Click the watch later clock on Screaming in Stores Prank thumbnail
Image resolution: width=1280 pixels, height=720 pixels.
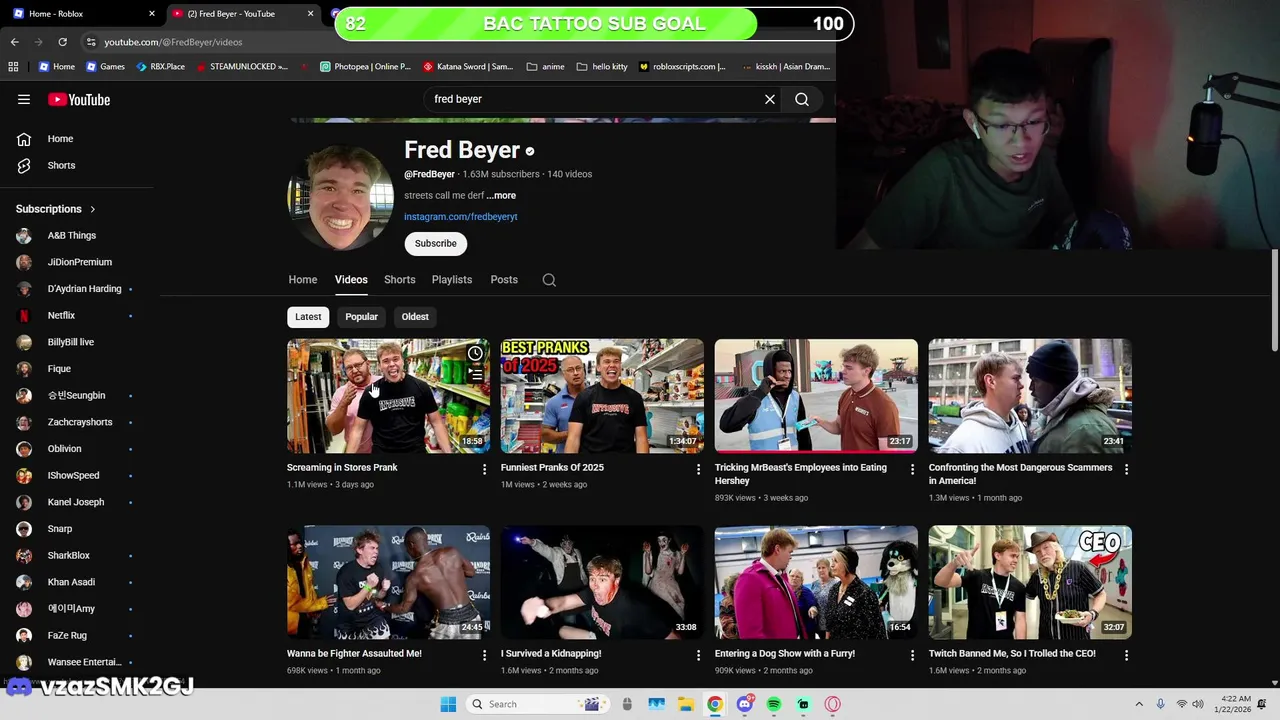click(x=475, y=353)
